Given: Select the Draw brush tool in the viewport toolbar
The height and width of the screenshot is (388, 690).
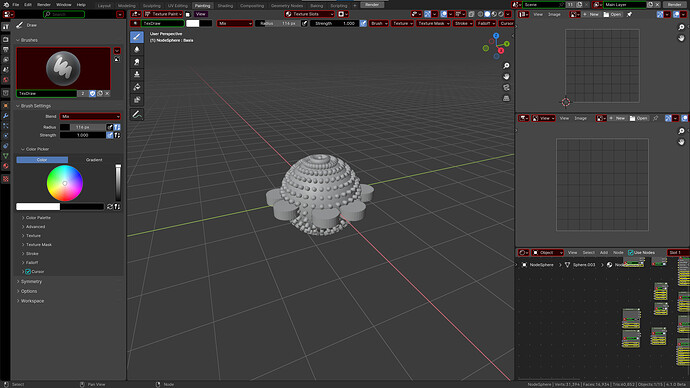Looking at the screenshot, I should coord(137,37).
